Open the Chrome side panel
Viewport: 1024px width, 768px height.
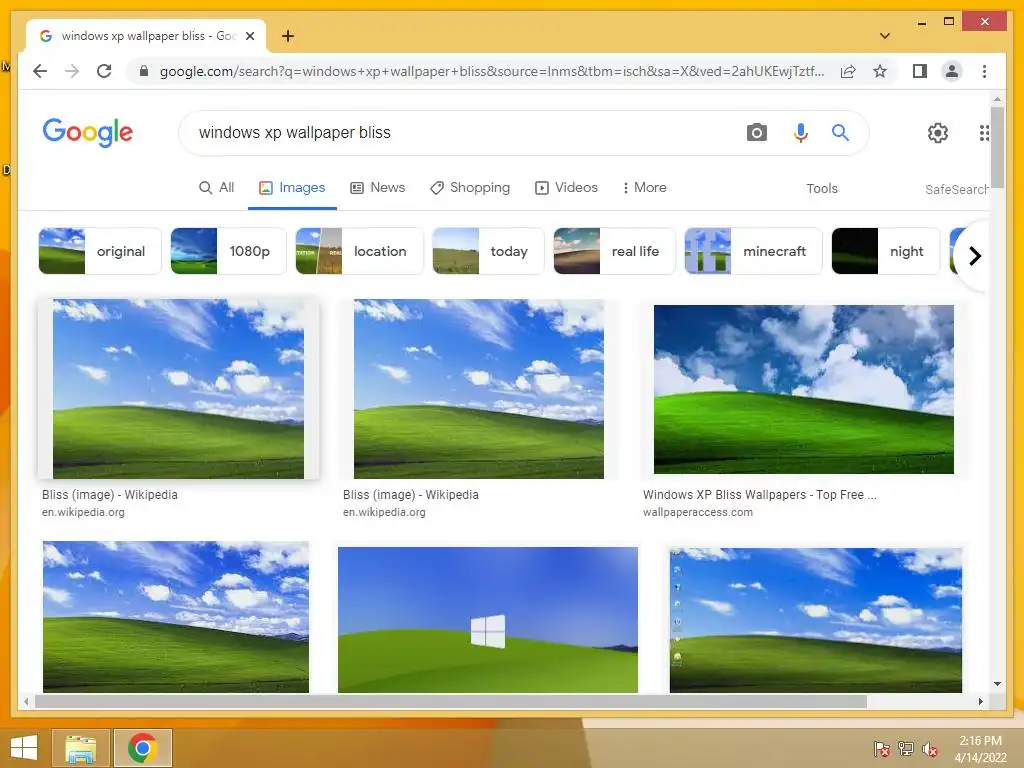coord(920,71)
